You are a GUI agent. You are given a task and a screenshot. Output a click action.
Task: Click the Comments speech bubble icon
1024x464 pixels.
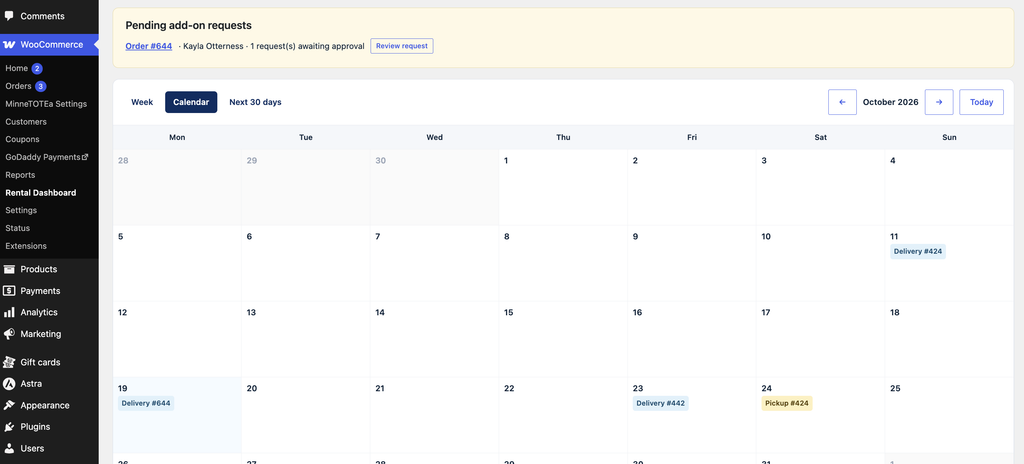9,16
